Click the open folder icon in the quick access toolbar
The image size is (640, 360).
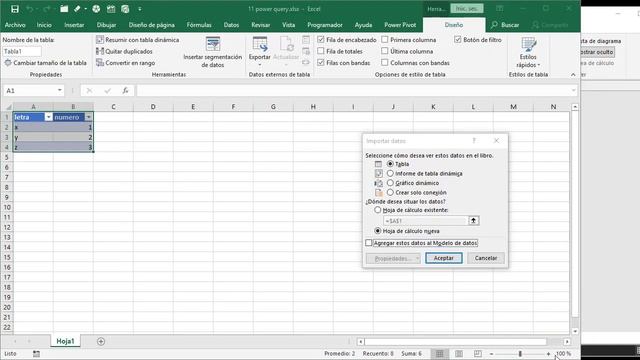click(64, 9)
